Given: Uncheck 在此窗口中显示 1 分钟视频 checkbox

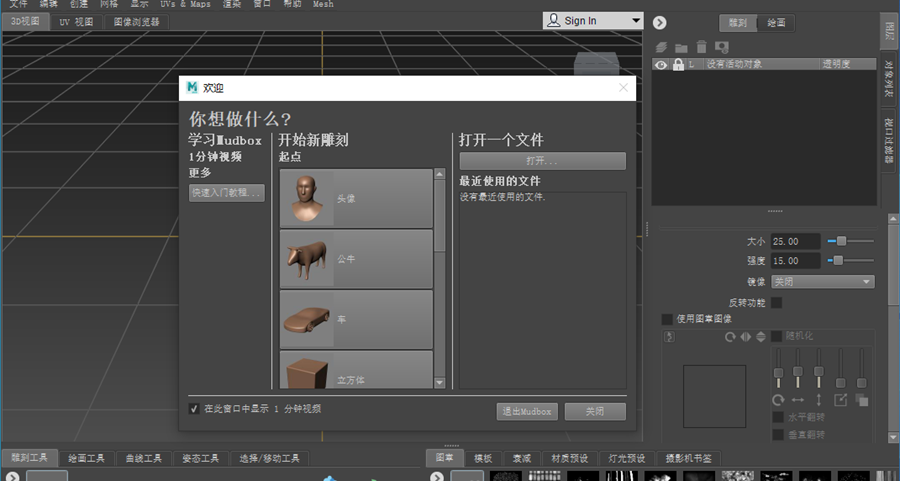Looking at the screenshot, I should [194, 409].
